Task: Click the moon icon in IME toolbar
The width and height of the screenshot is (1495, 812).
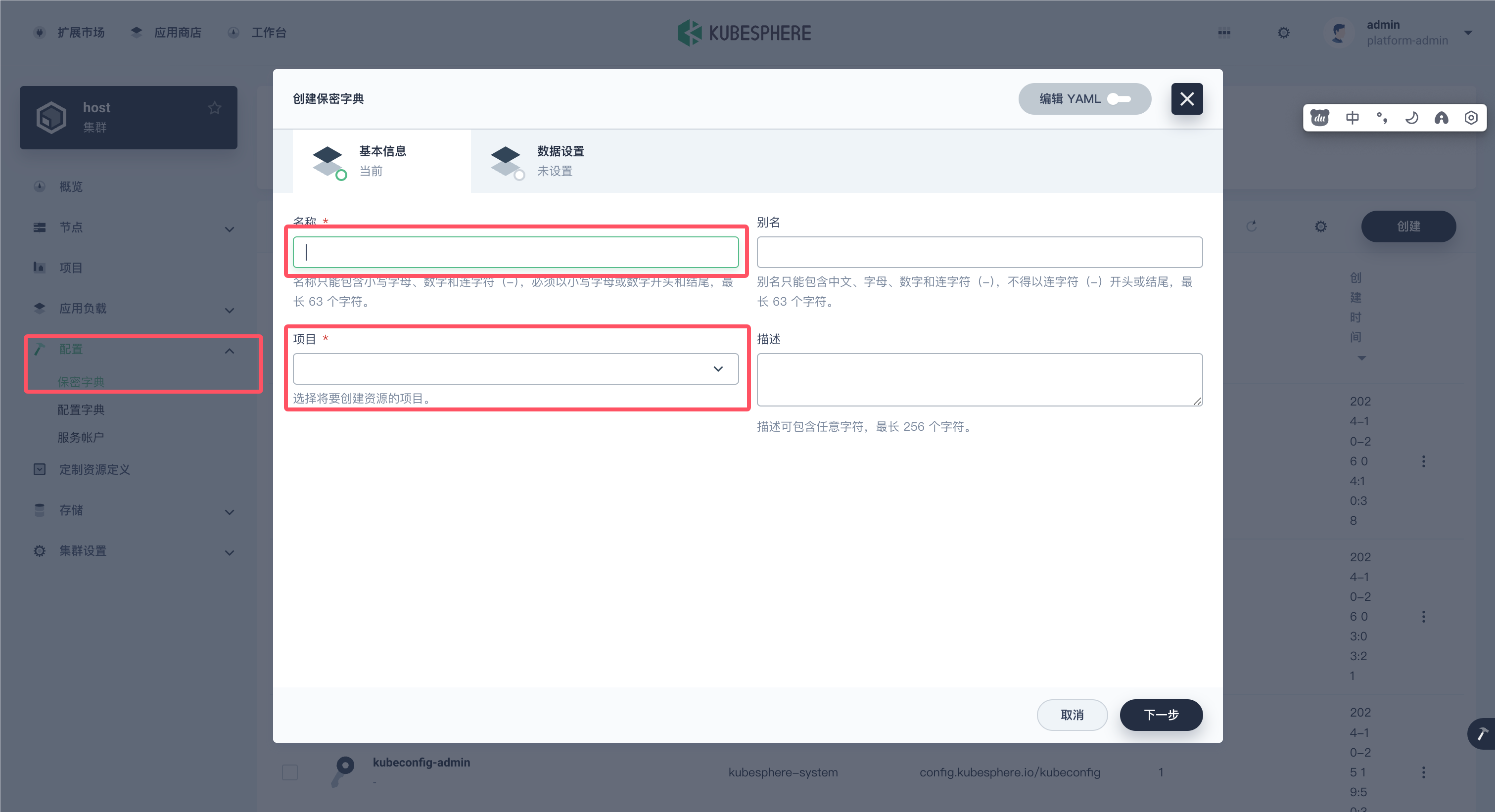Action: 1411,118
